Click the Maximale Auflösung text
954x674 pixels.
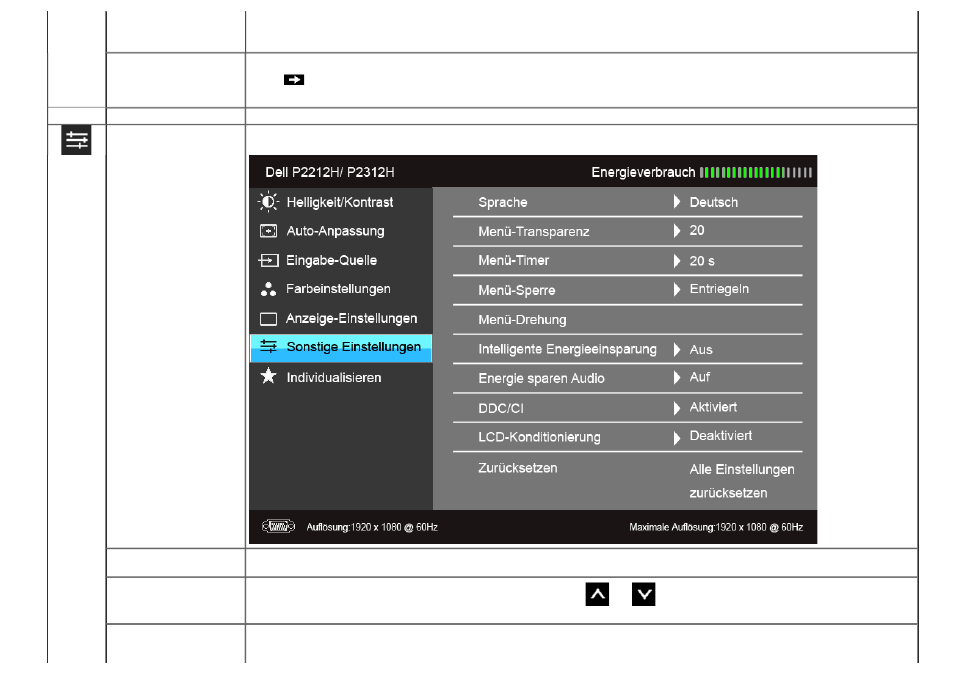[x=716, y=527]
